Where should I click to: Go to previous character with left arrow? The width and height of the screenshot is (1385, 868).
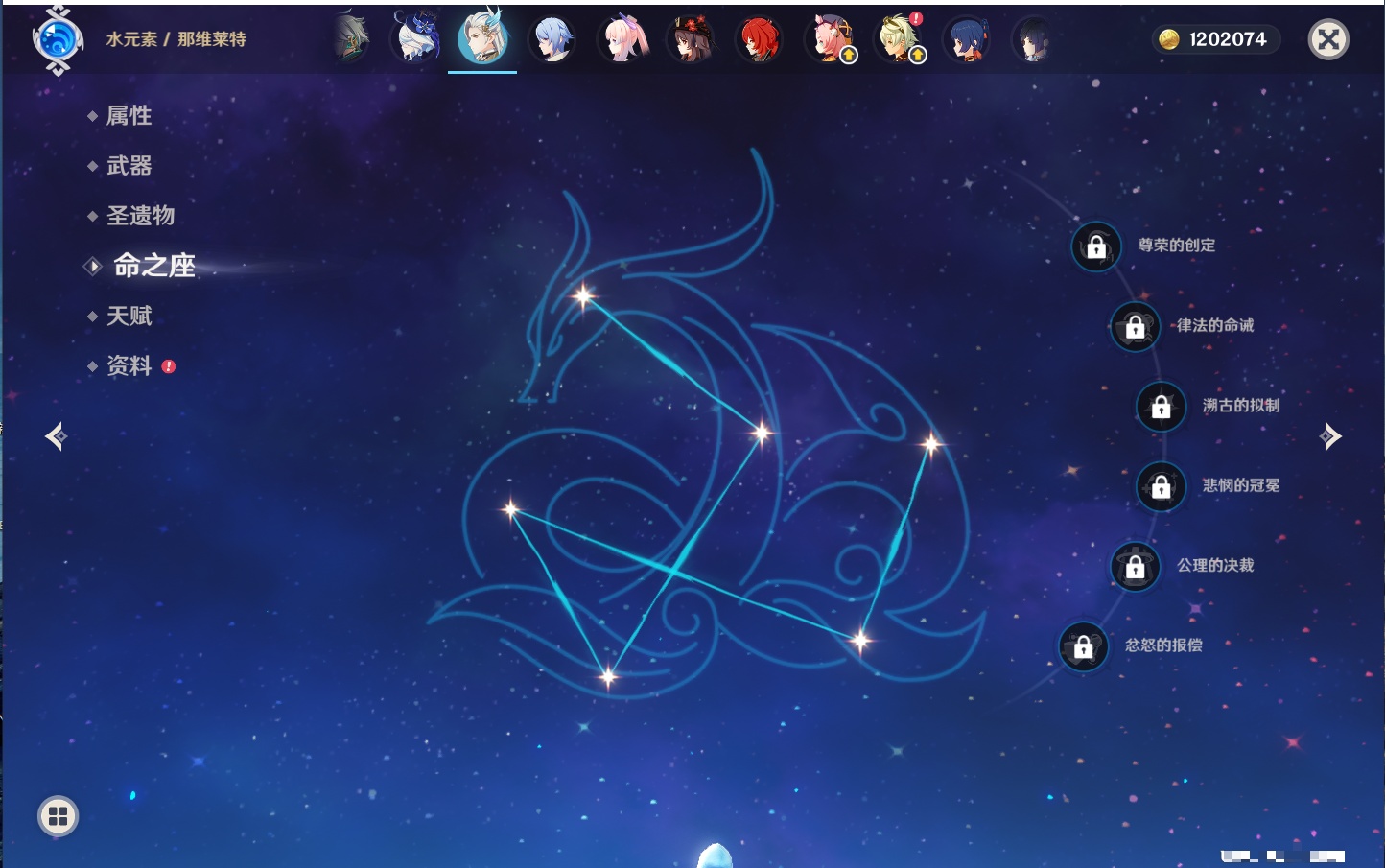tap(56, 437)
